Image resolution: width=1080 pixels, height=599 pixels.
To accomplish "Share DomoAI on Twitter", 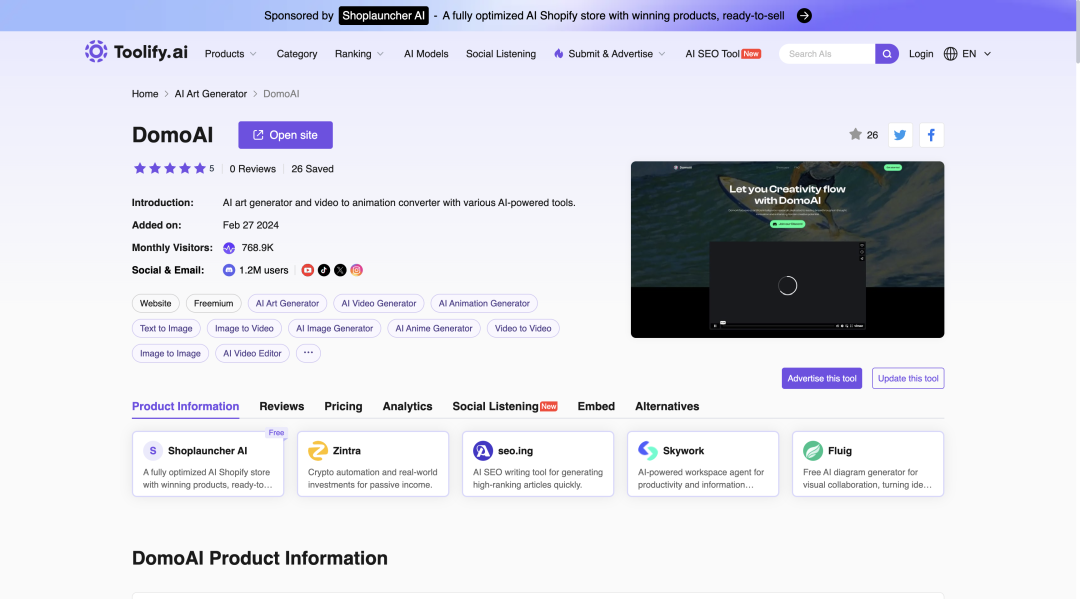I will click(900, 135).
